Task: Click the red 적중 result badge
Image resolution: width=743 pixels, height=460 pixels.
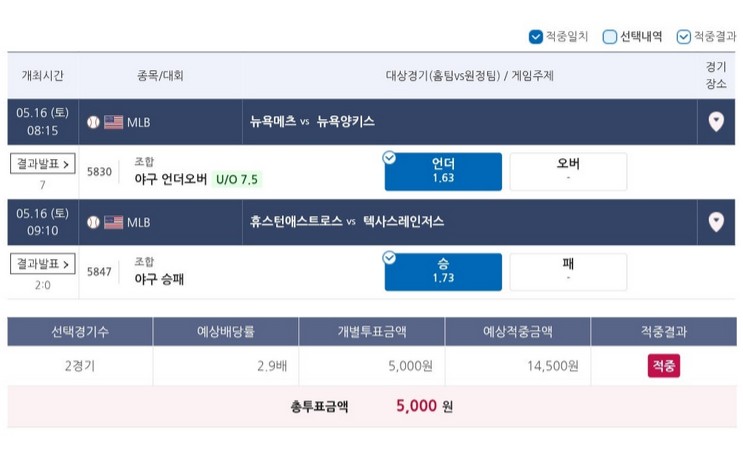Action: [x=663, y=366]
